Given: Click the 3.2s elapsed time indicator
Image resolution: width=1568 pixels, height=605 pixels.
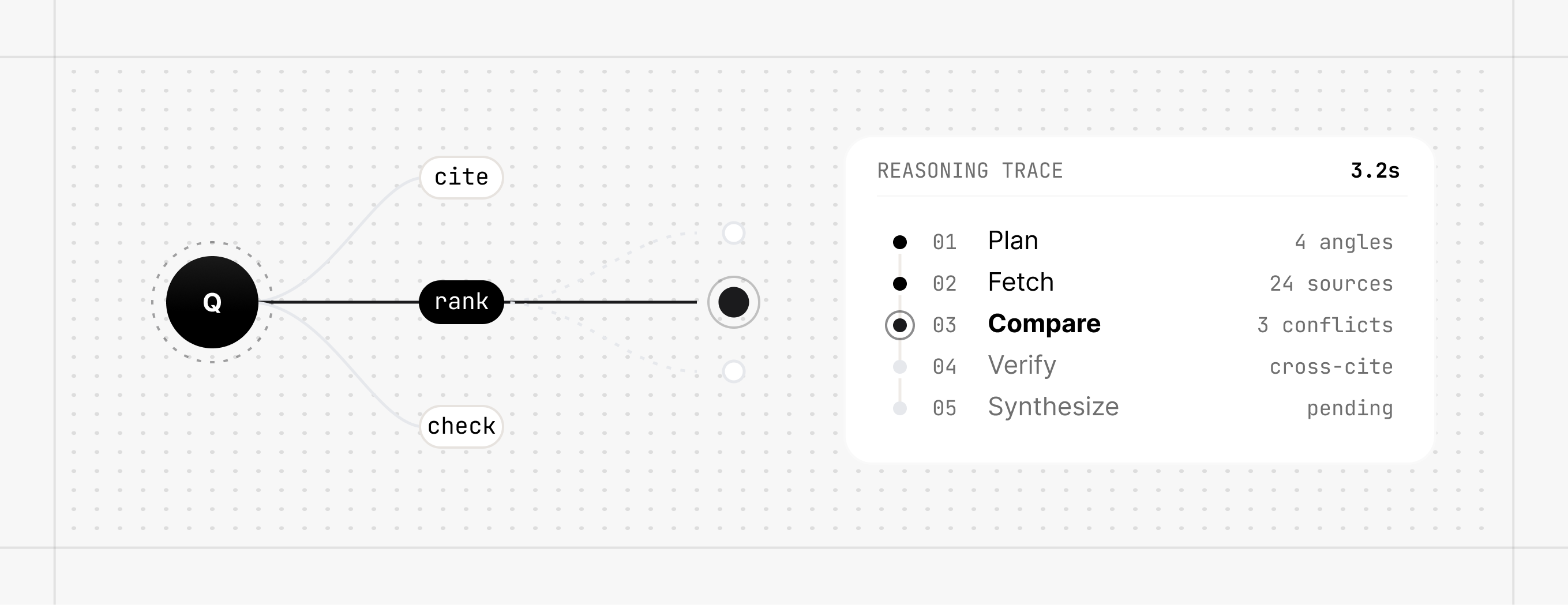Looking at the screenshot, I should pos(1375,171).
